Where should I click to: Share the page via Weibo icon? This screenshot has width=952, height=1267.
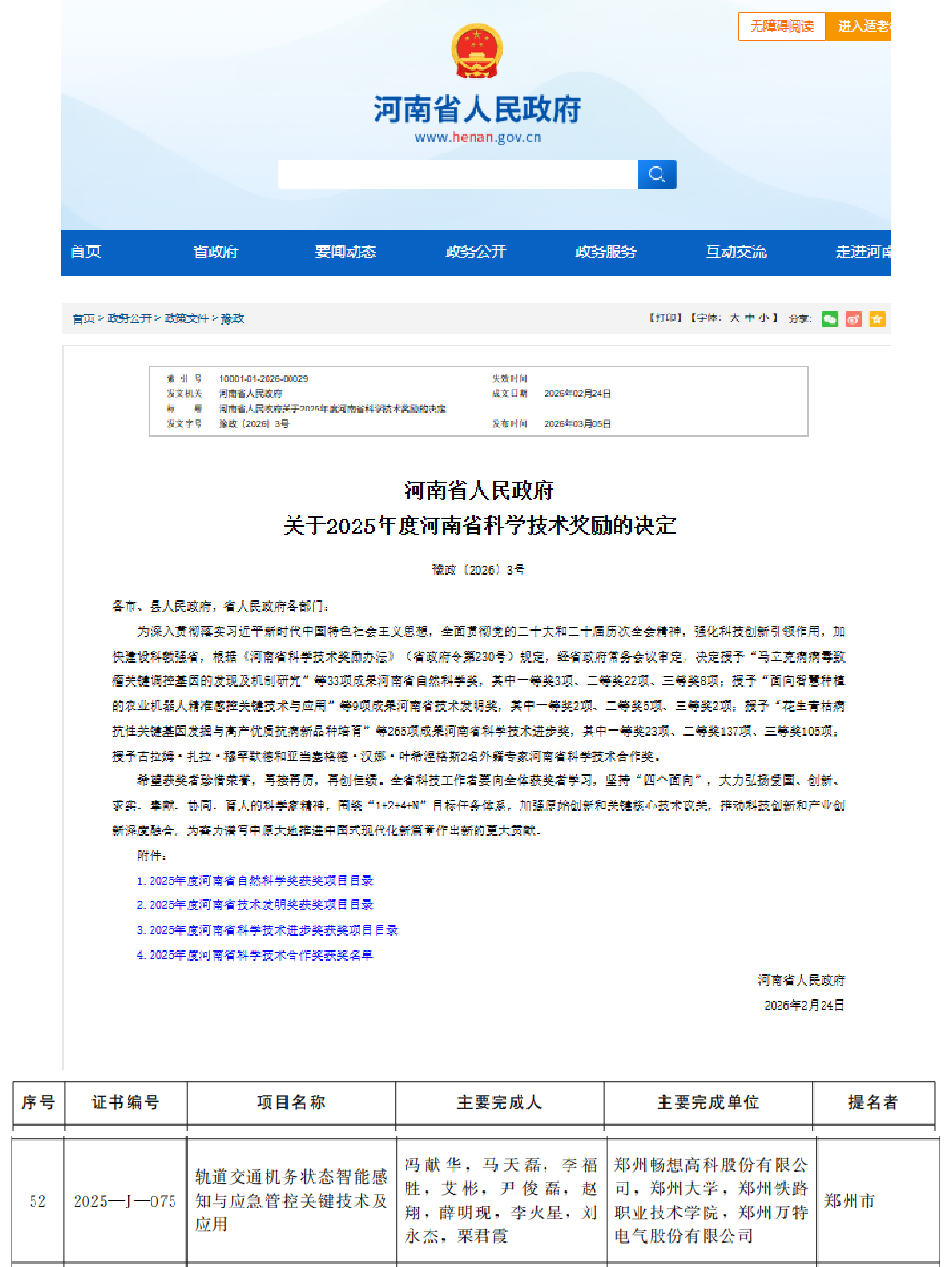(853, 318)
